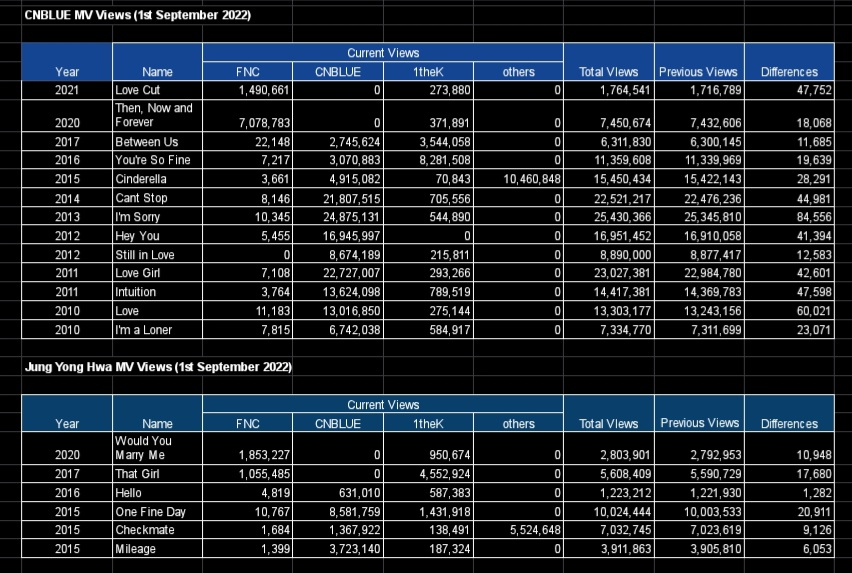852x573 pixels.
Task: Click the 'Cinderella' name cell
Action: click(157, 179)
